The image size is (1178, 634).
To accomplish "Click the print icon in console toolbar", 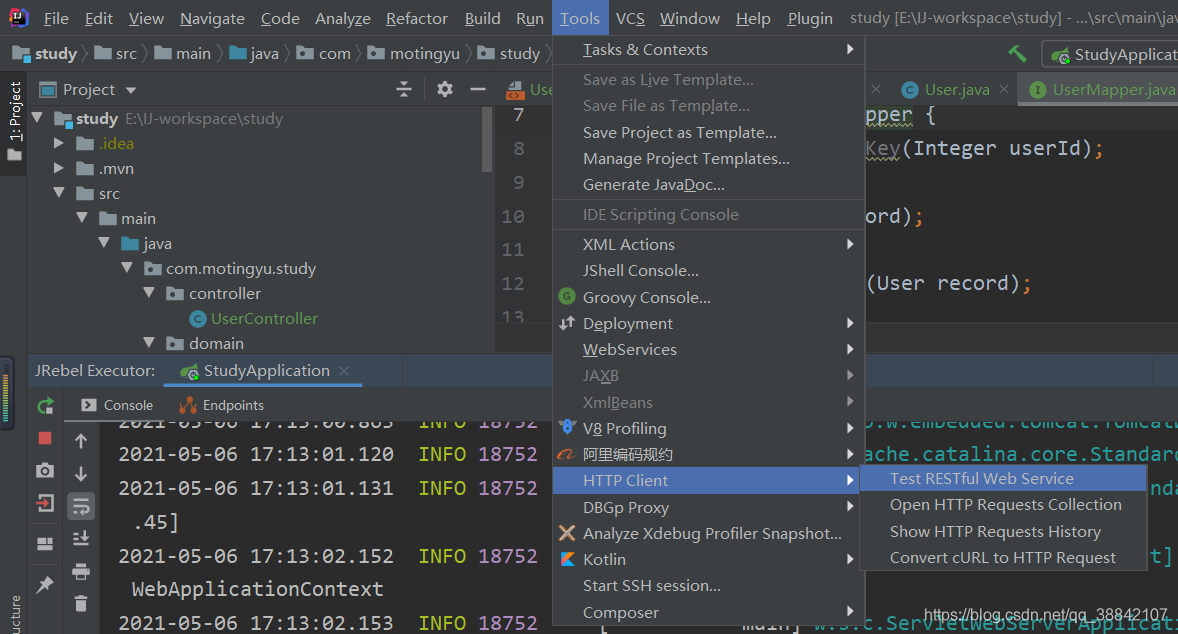I will (x=81, y=572).
